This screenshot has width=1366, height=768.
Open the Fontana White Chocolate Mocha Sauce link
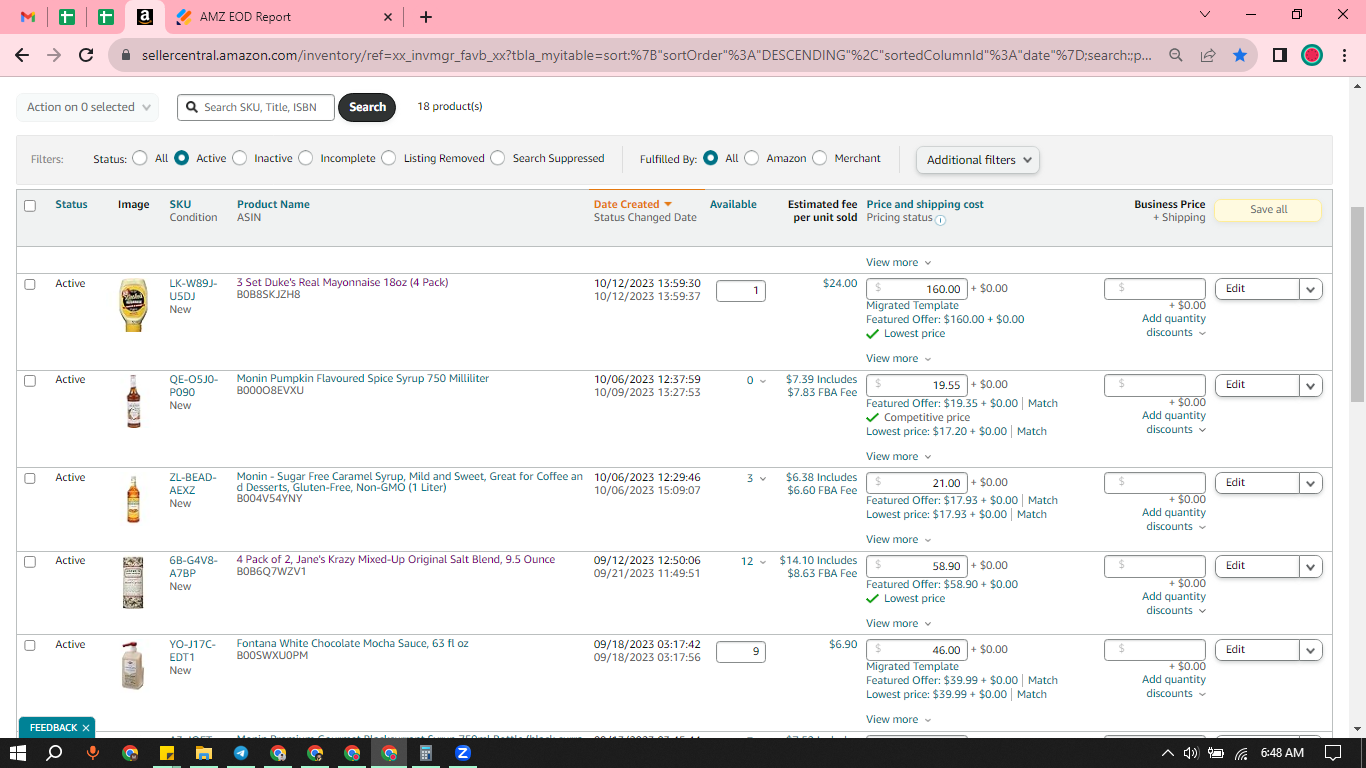352,644
